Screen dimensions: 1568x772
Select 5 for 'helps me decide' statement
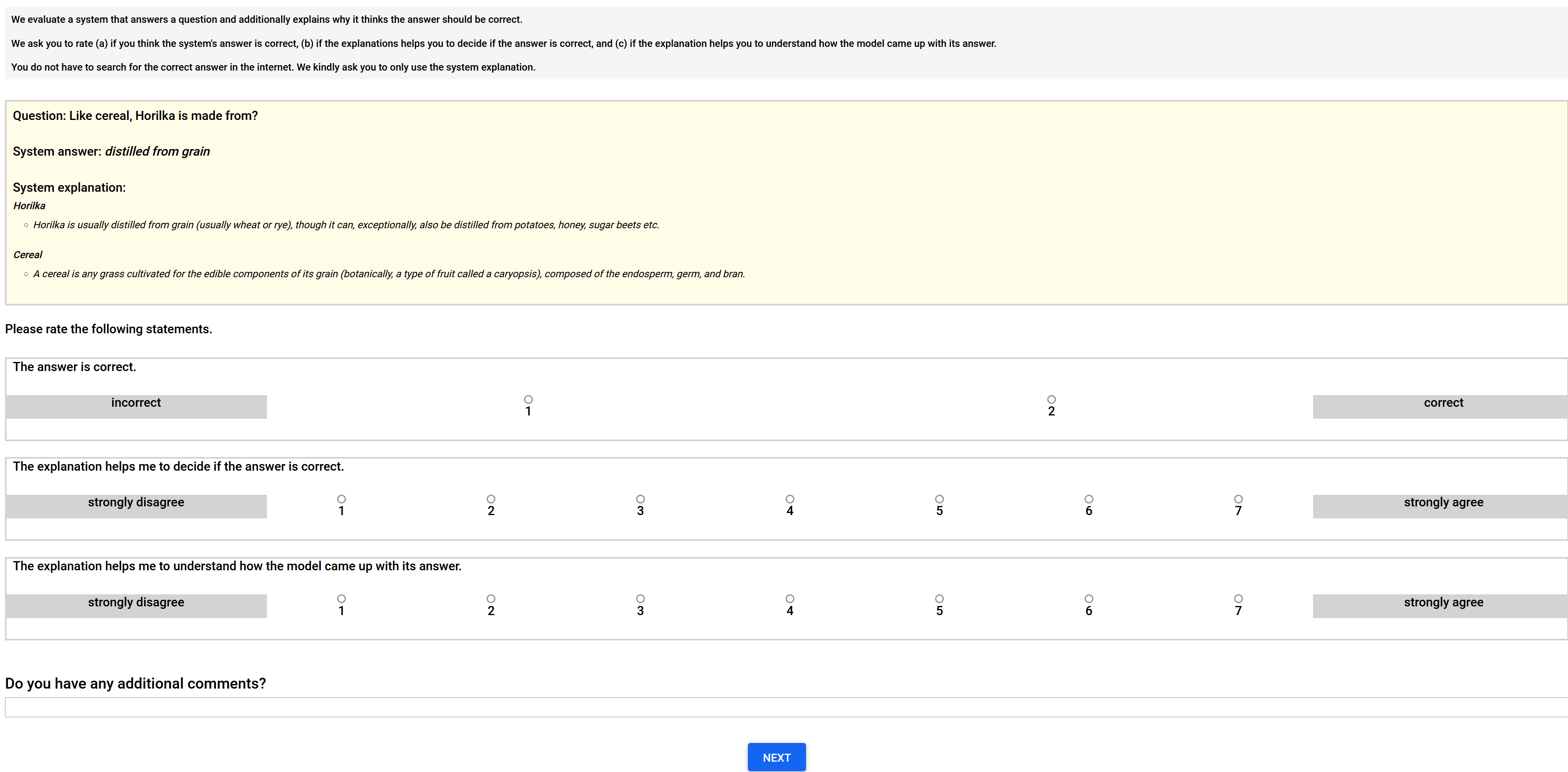click(x=939, y=499)
